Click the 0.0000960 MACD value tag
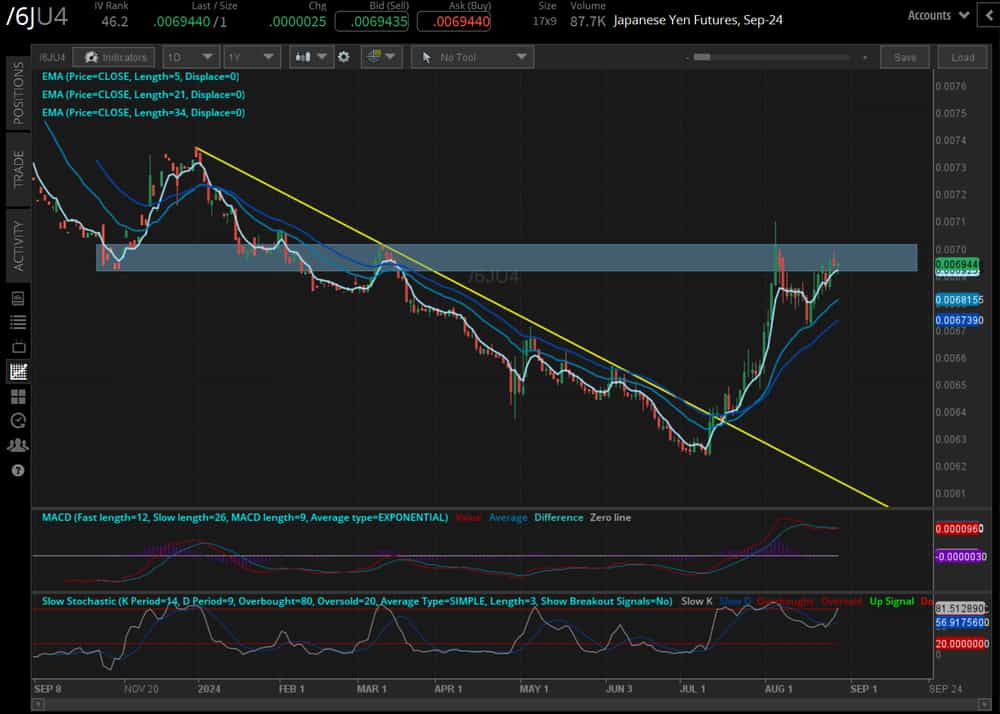This screenshot has width=1000, height=714. click(x=959, y=528)
